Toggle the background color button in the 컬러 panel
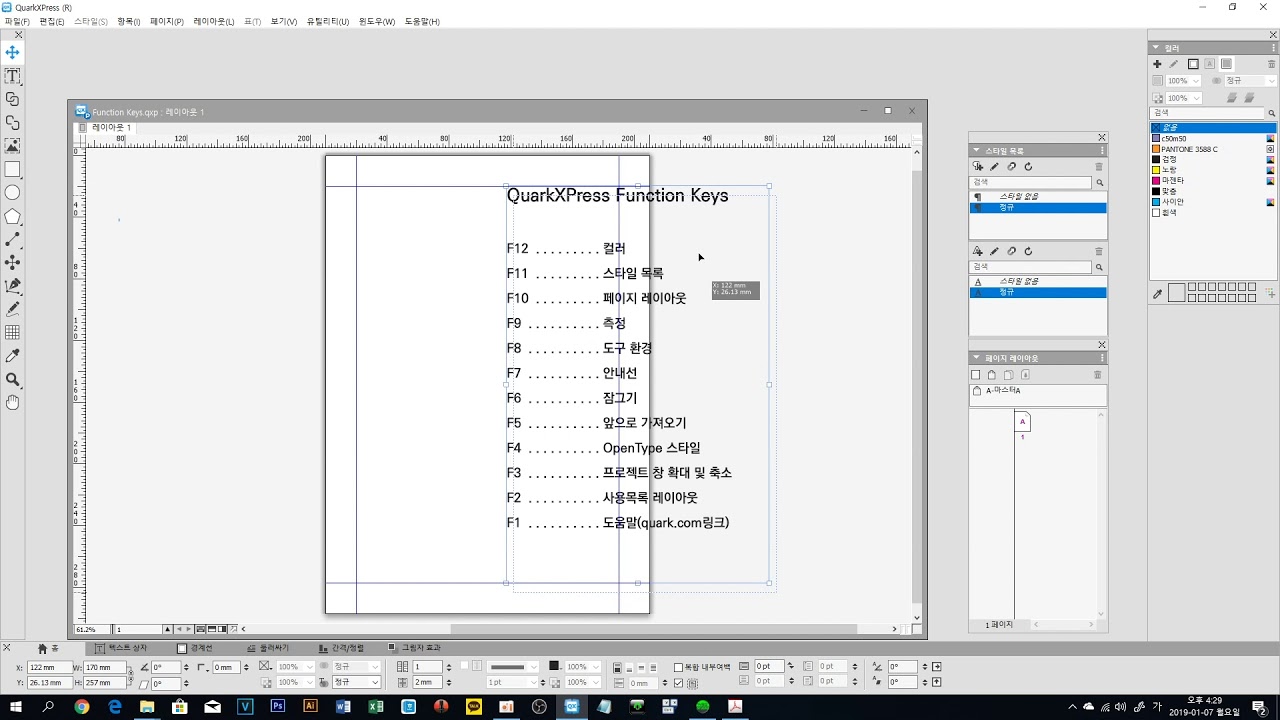 point(1226,64)
